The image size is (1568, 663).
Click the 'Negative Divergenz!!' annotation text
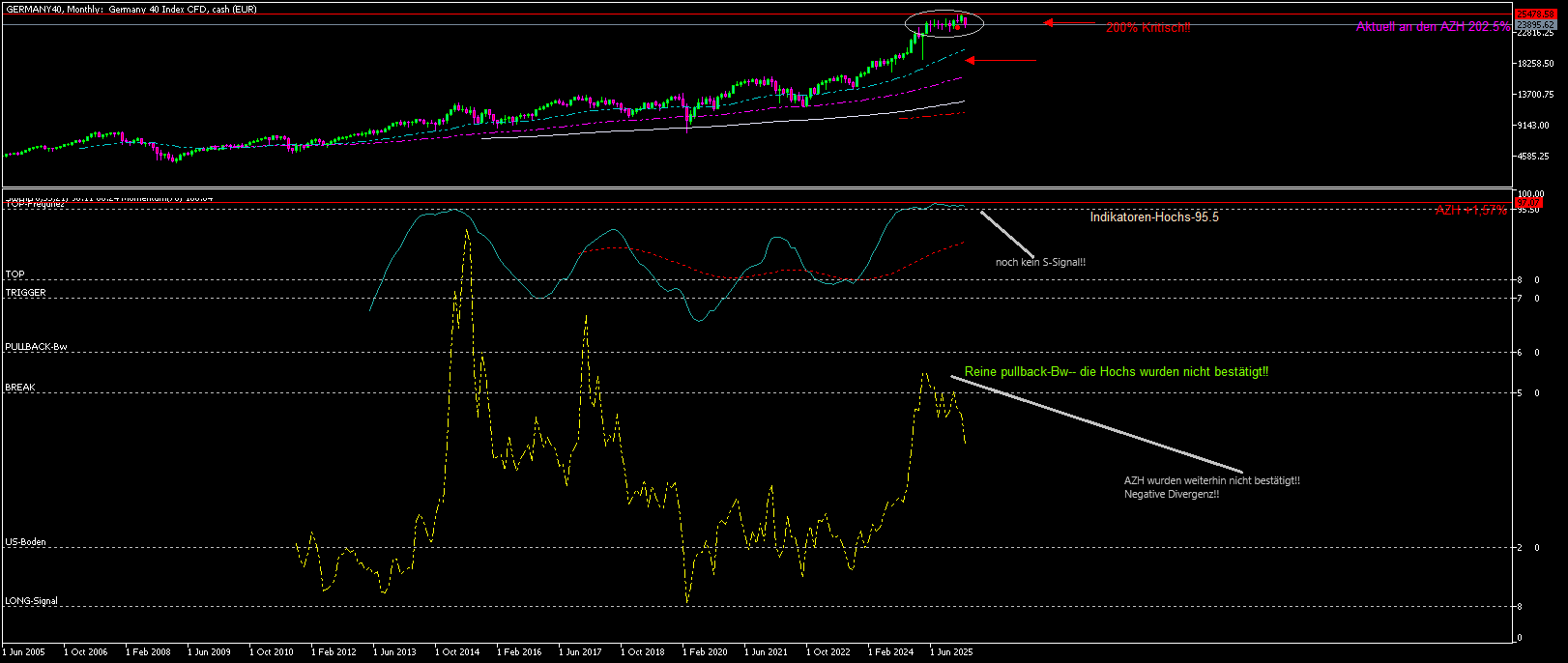coord(1171,495)
